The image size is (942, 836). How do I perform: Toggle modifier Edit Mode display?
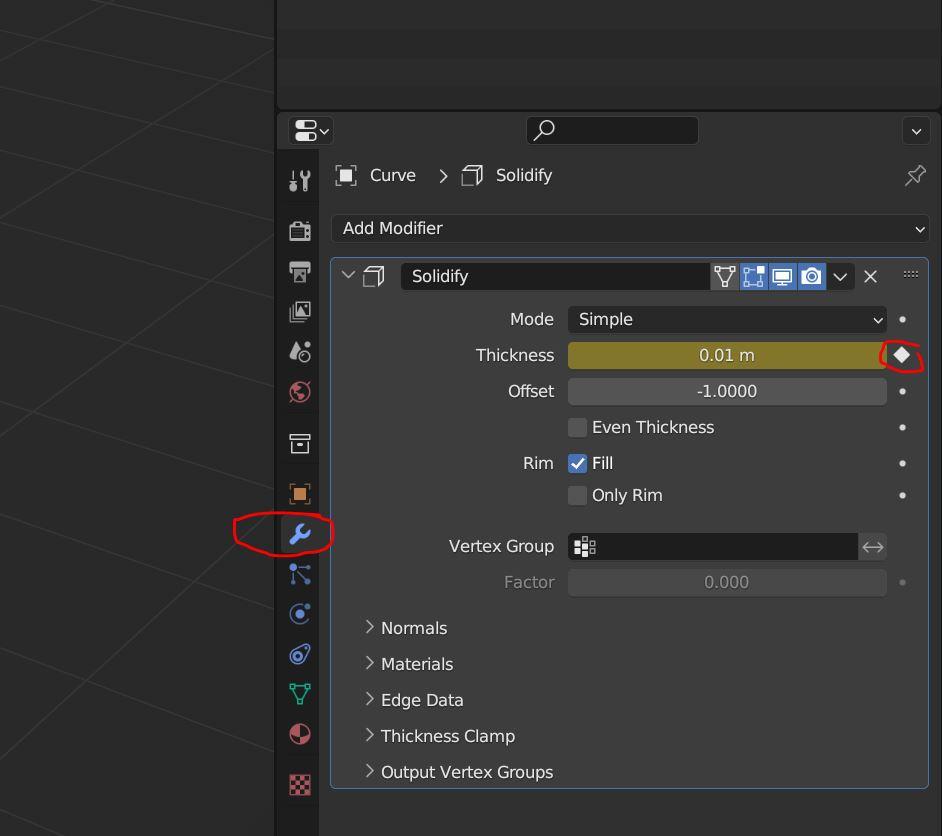753,276
